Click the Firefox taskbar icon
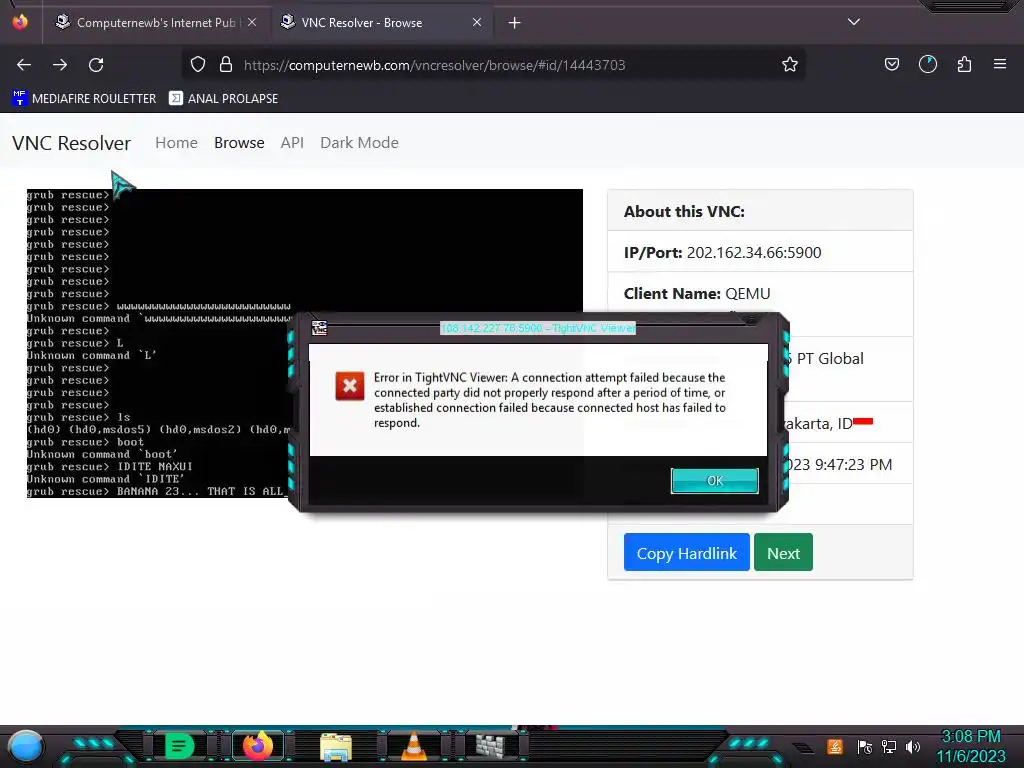Image resolution: width=1024 pixels, height=768 pixels. 257,746
